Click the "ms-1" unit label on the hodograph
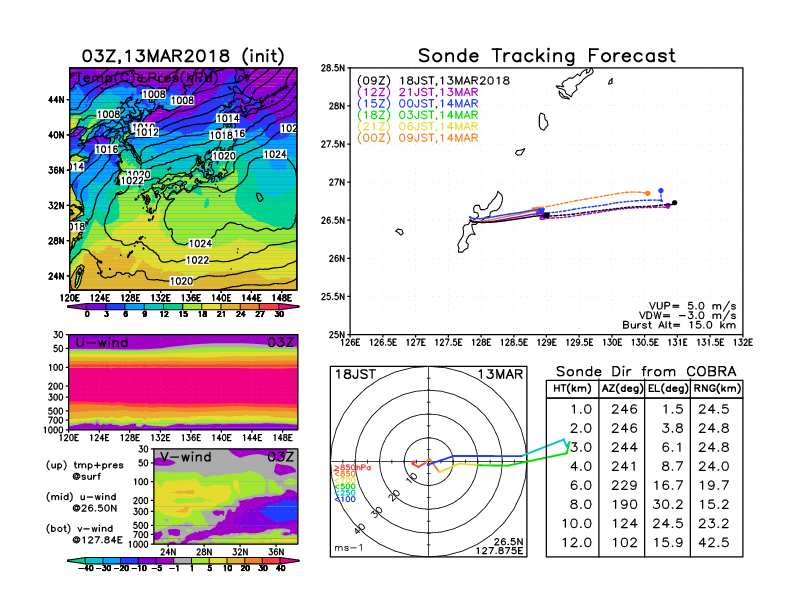792x612 pixels. (x=349, y=548)
